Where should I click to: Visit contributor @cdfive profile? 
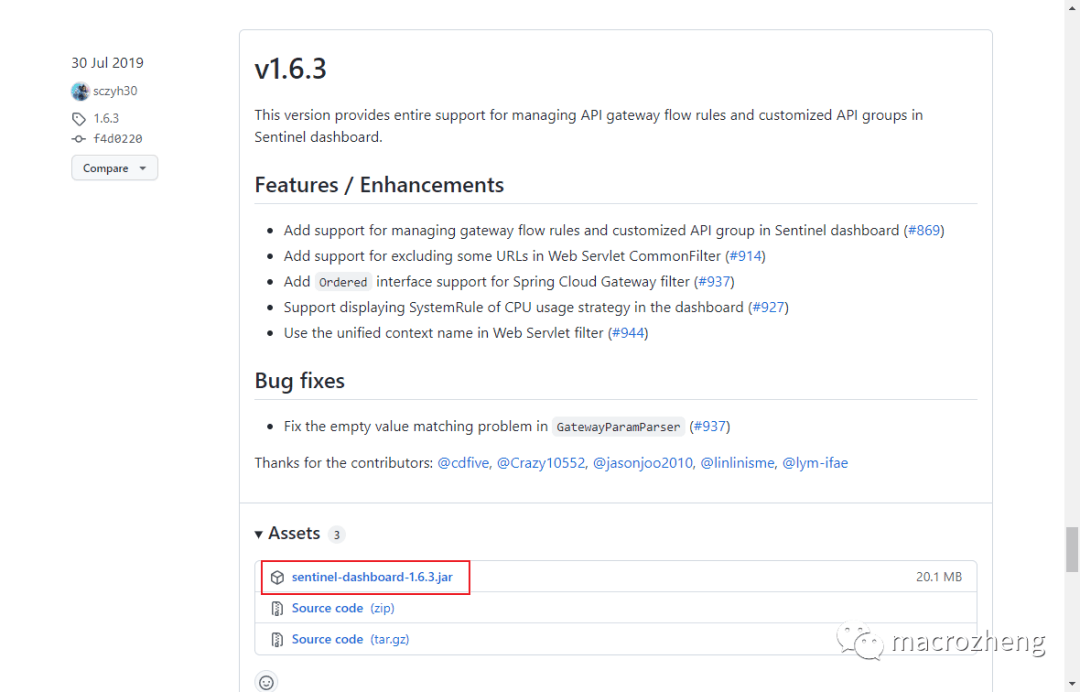[x=464, y=463]
